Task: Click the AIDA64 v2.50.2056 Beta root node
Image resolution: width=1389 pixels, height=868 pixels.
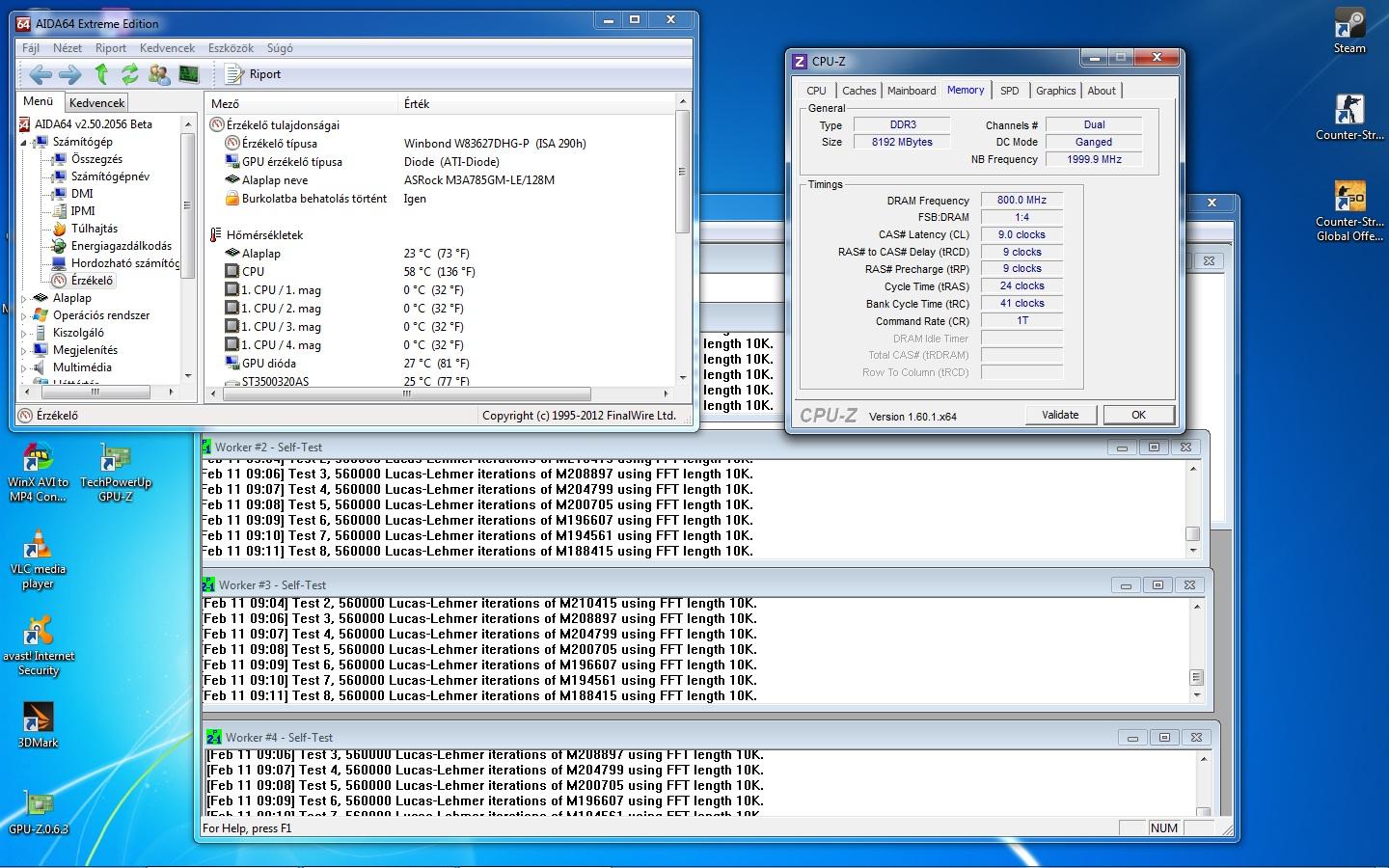Action: pos(94,124)
